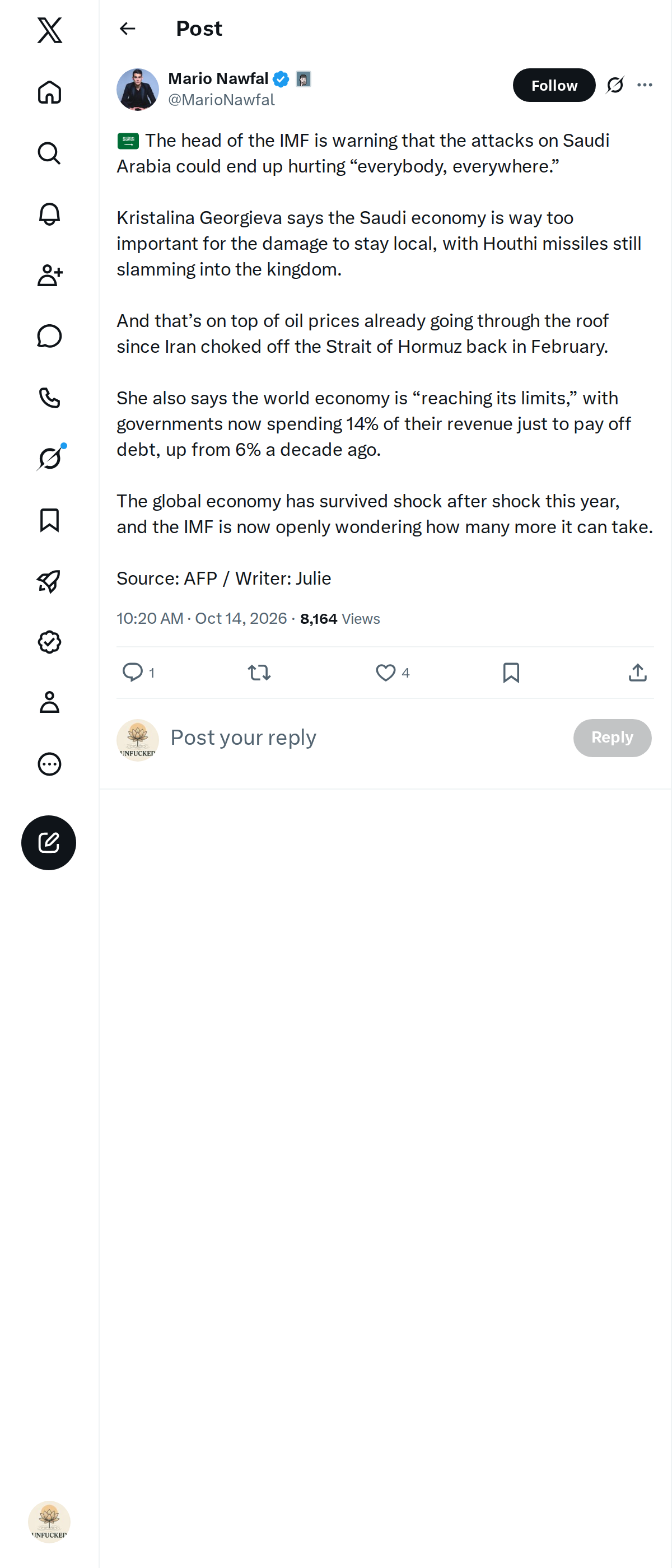The height and width of the screenshot is (1568, 672).
Task: Expand the sidebar More circle menu
Action: (x=49, y=764)
